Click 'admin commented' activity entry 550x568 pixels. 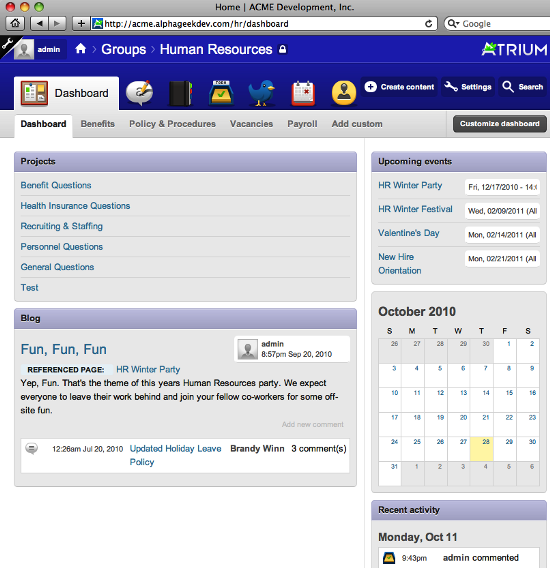tap(481, 558)
